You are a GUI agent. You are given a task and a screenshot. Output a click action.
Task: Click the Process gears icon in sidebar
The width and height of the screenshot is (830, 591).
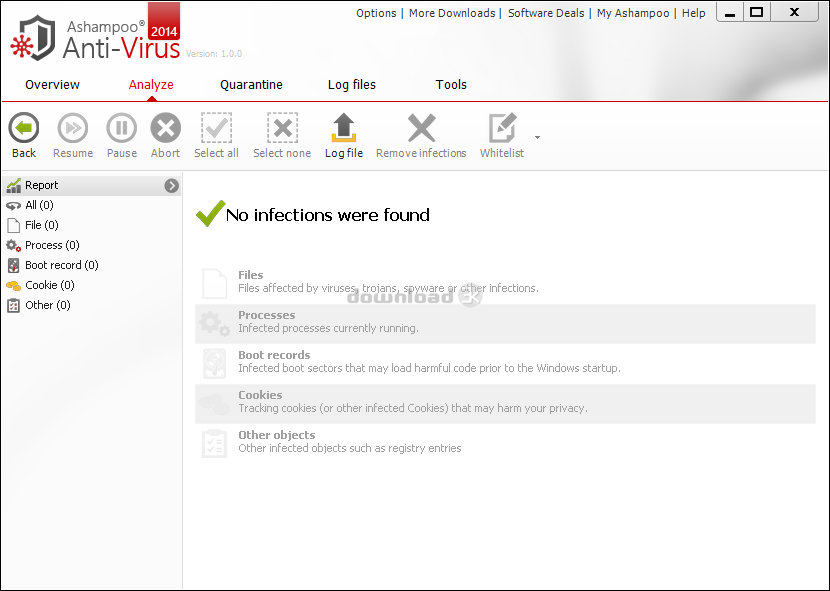point(14,245)
